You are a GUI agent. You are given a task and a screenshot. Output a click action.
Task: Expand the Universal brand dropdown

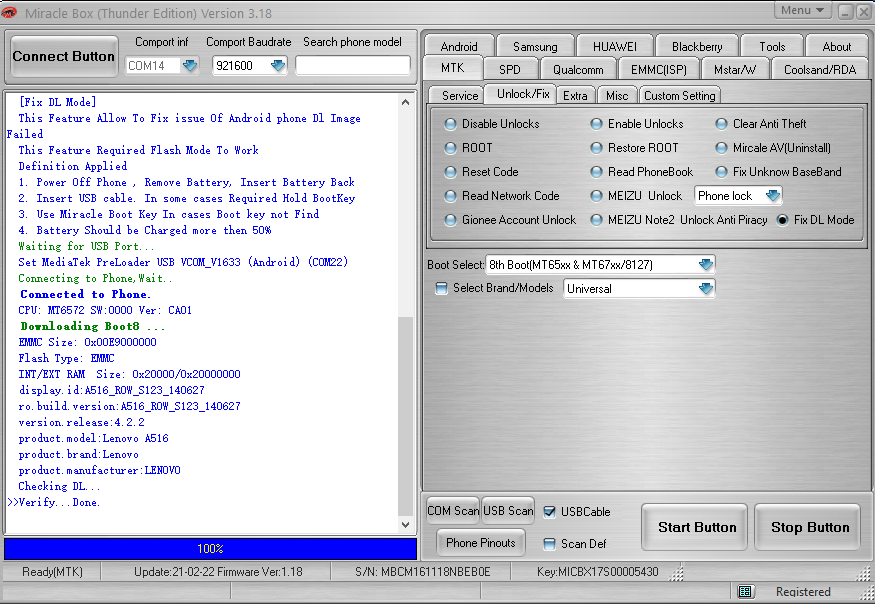(x=706, y=289)
